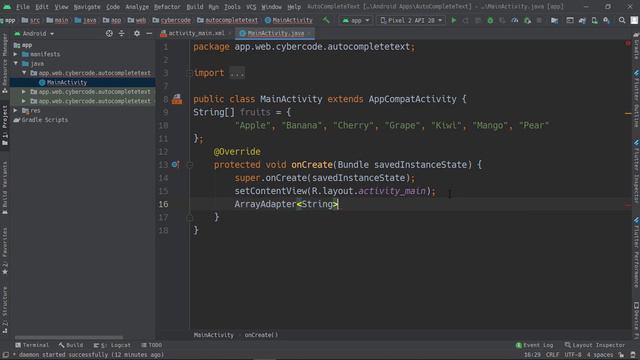
Task: Click the yellow warning marker on the right gutter
Action: pos(628,114)
